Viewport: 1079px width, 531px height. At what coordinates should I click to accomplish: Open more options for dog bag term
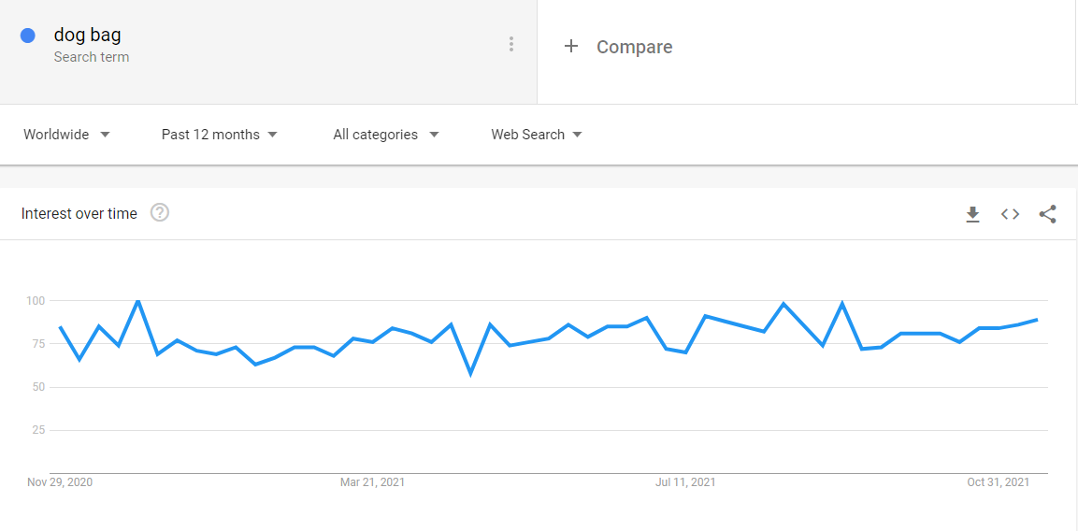(x=511, y=45)
